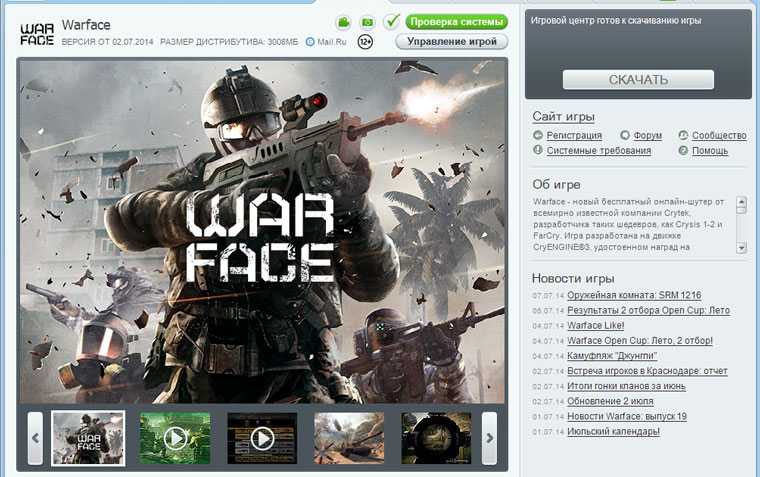Viewport: 760px width, 477px height.
Task: Click the date 07.07.14 in news list
Action: (548, 295)
